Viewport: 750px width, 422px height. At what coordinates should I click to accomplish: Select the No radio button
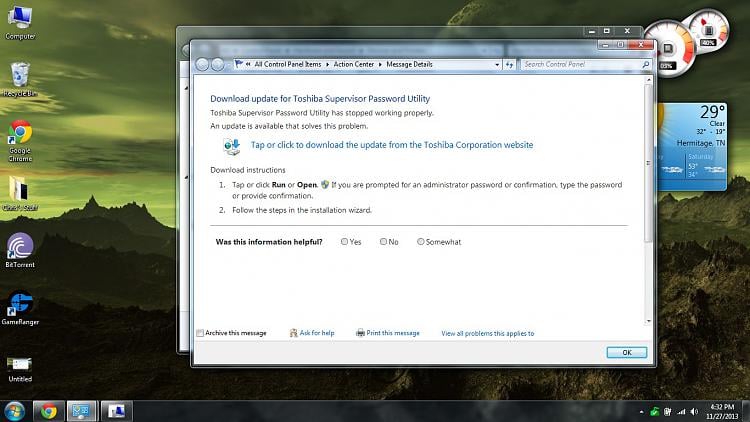tap(383, 242)
